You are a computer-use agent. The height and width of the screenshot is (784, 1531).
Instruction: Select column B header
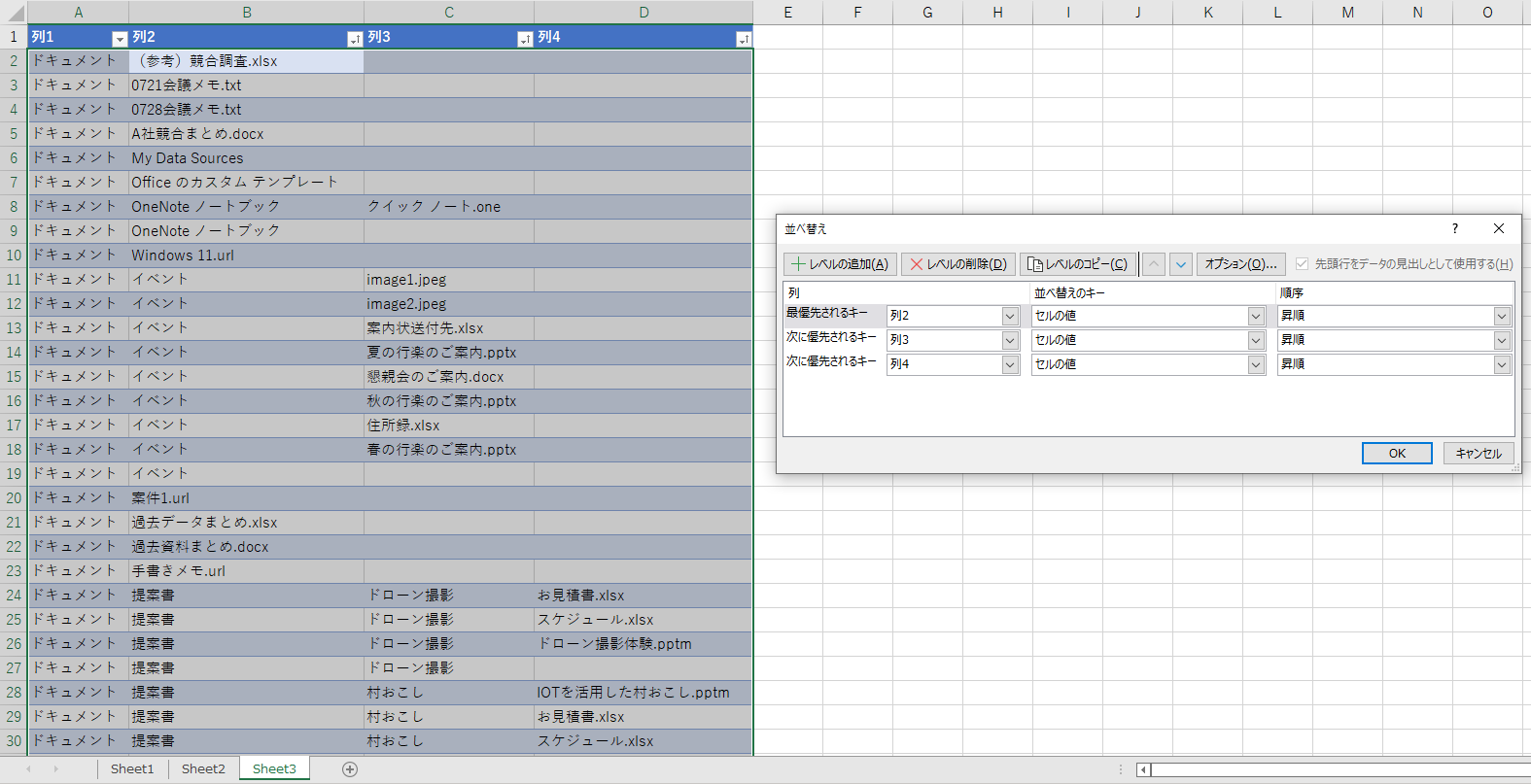pos(246,13)
